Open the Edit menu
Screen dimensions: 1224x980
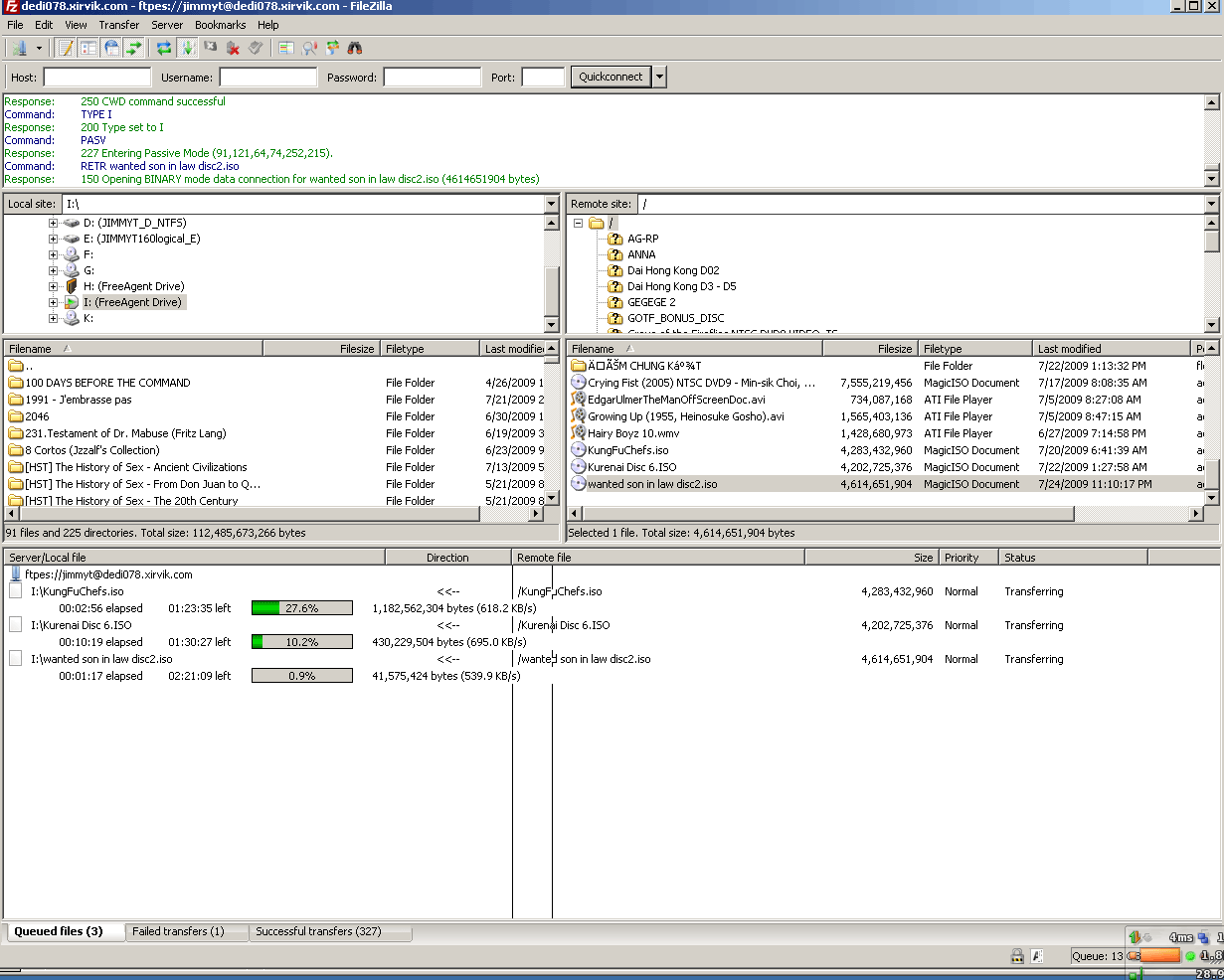[44, 25]
